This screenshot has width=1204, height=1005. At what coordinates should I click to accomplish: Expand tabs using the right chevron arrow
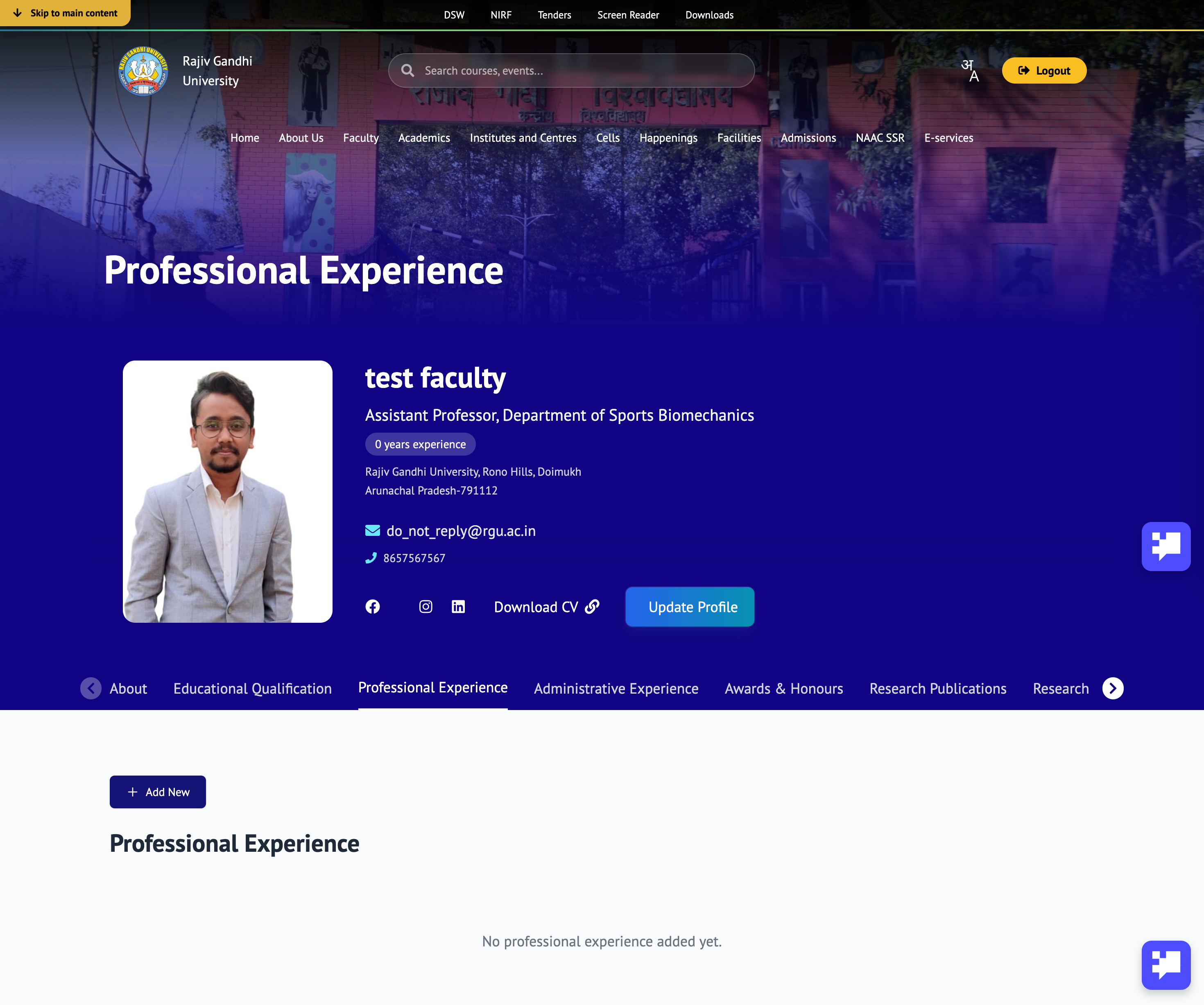1113,688
